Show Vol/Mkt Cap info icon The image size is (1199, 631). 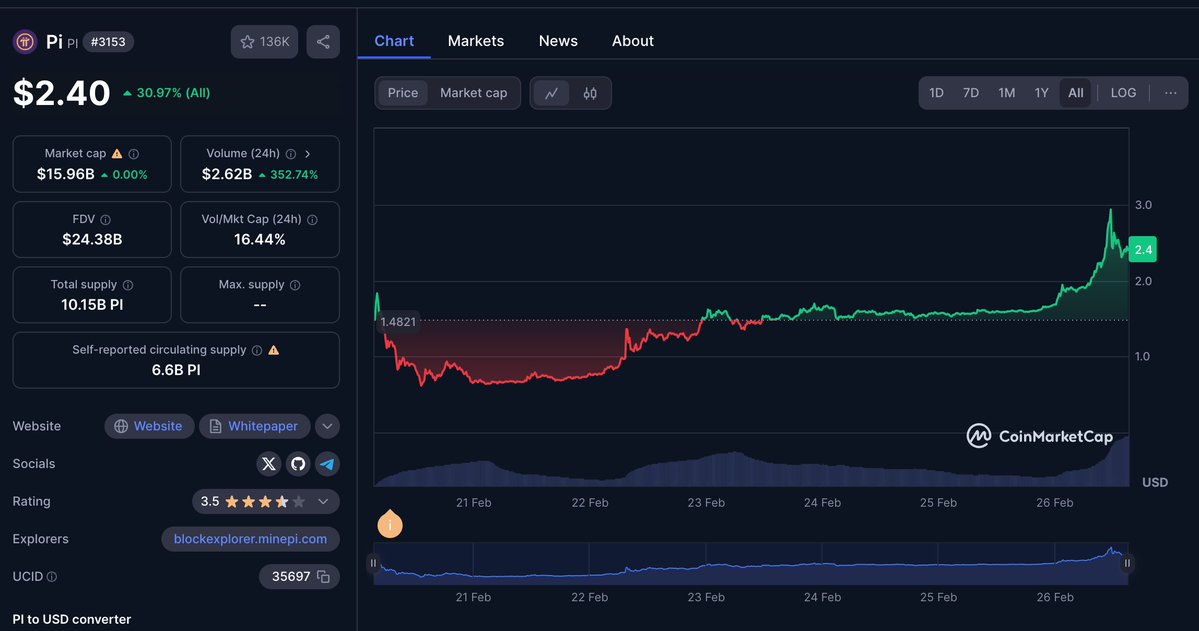pos(312,220)
